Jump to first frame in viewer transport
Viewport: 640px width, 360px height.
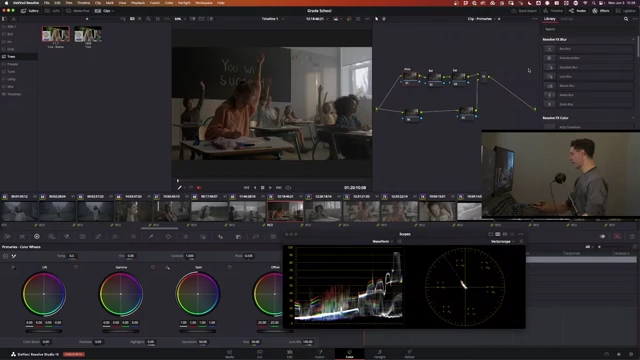click(246, 188)
